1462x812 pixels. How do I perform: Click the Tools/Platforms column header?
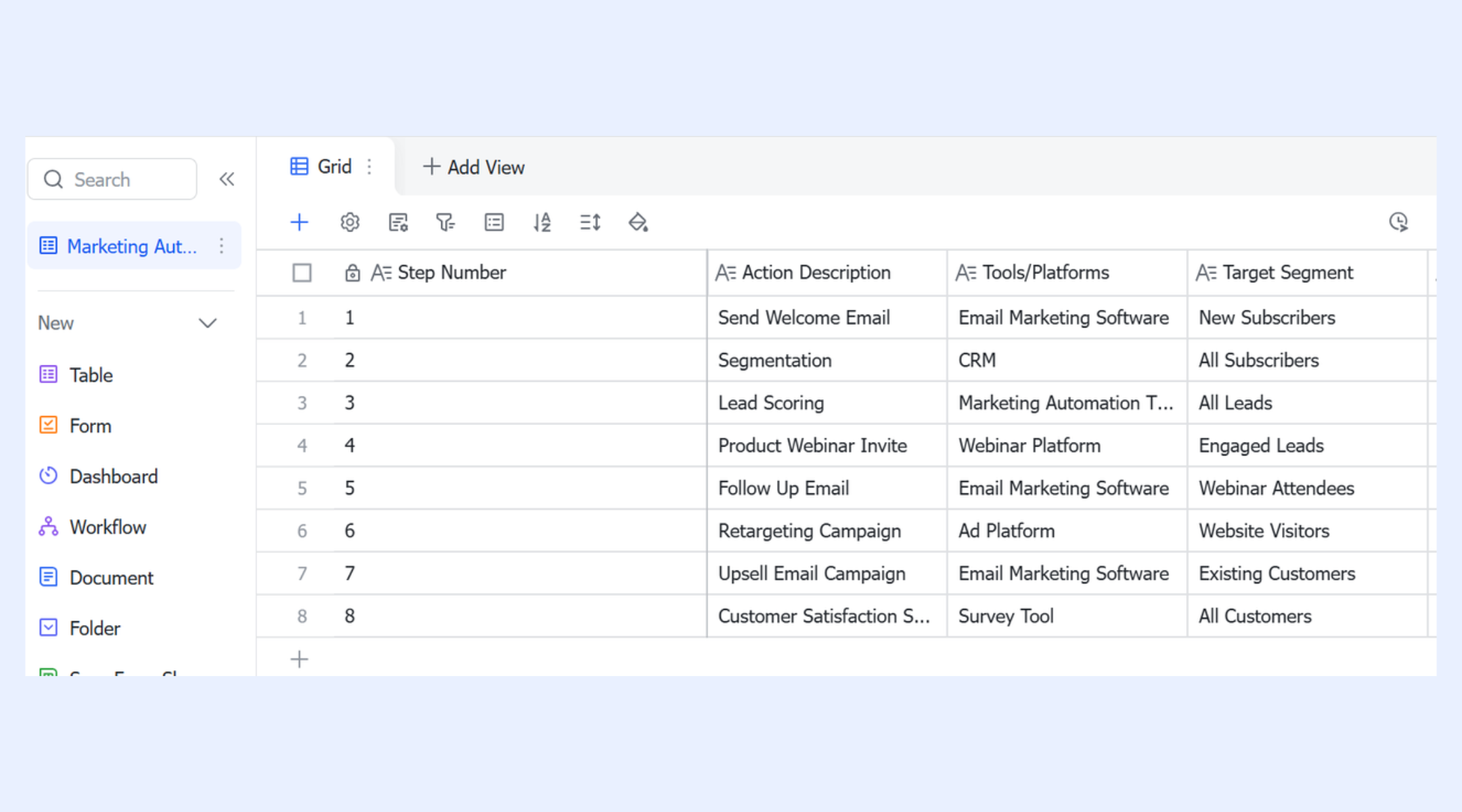pyautogui.click(x=1067, y=273)
